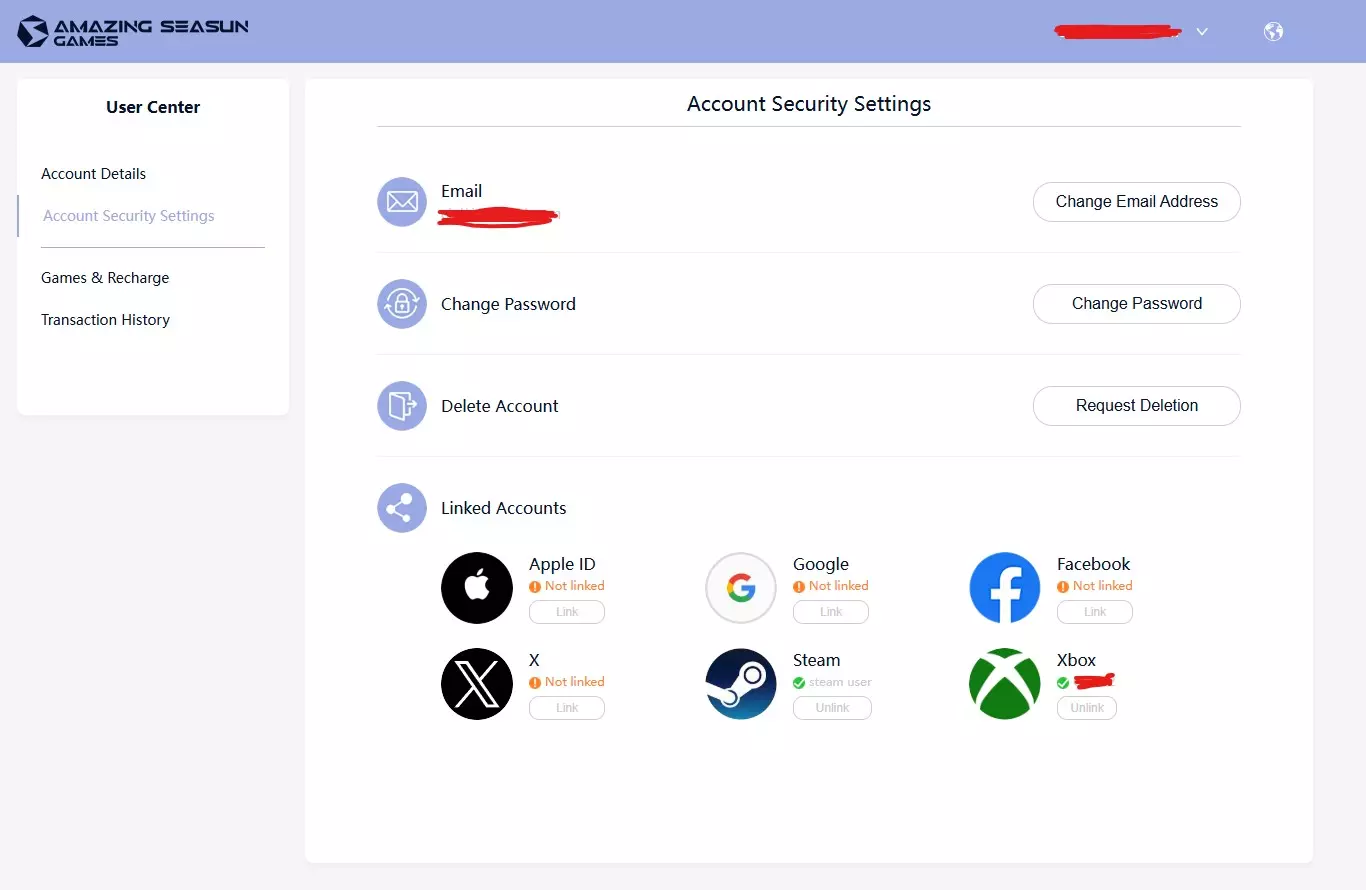The width and height of the screenshot is (1366, 890).
Task: Click the Xbox linked green checkmark
Action: pyautogui.click(x=1063, y=683)
